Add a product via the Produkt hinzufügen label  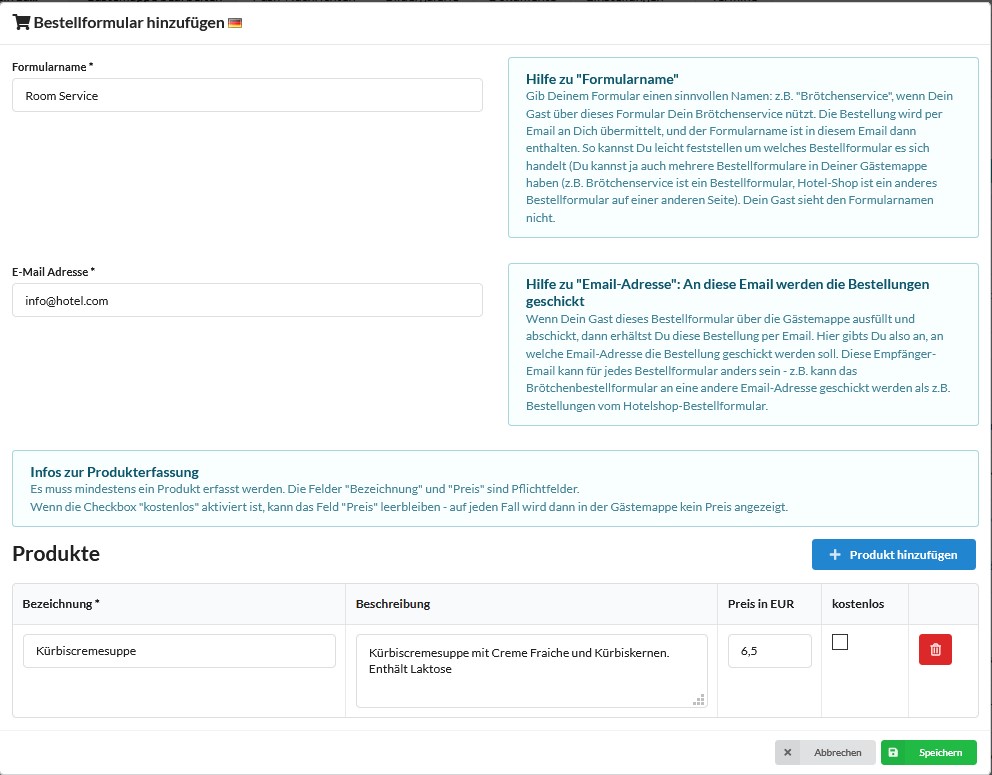tap(903, 555)
